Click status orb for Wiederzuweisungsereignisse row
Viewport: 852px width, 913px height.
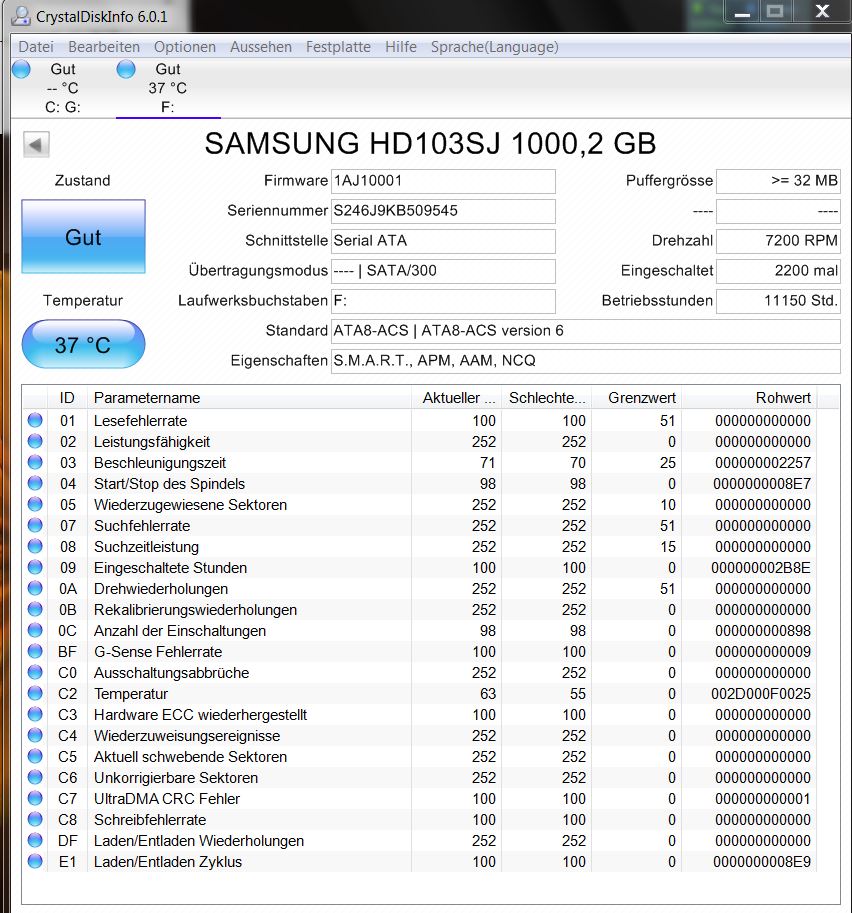(x=35, y=735)
